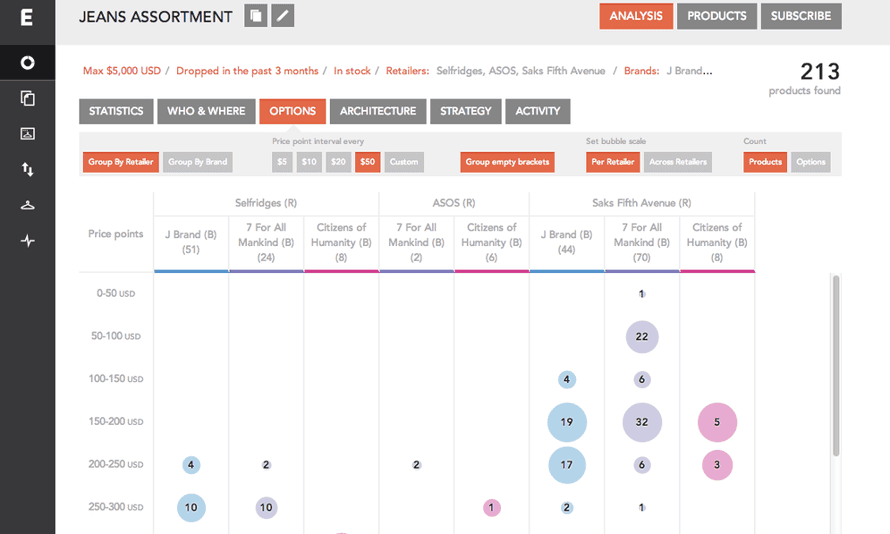This screenshot has width=890, height=534.
Task: Click Dropped in the past 3 months filter
Action: coord(247,71)
